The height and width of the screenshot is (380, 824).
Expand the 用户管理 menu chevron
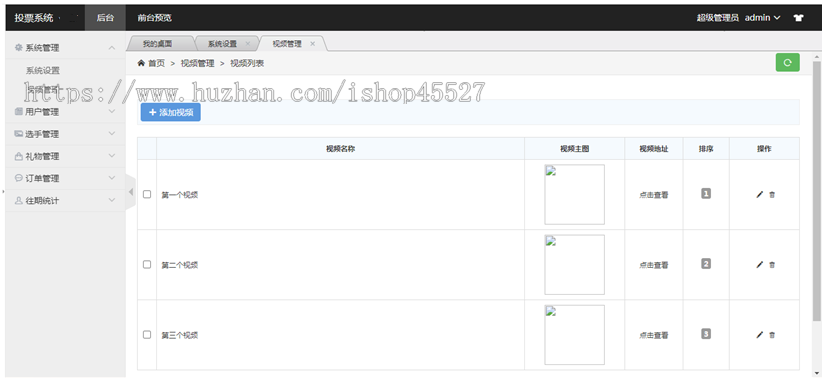111,111
